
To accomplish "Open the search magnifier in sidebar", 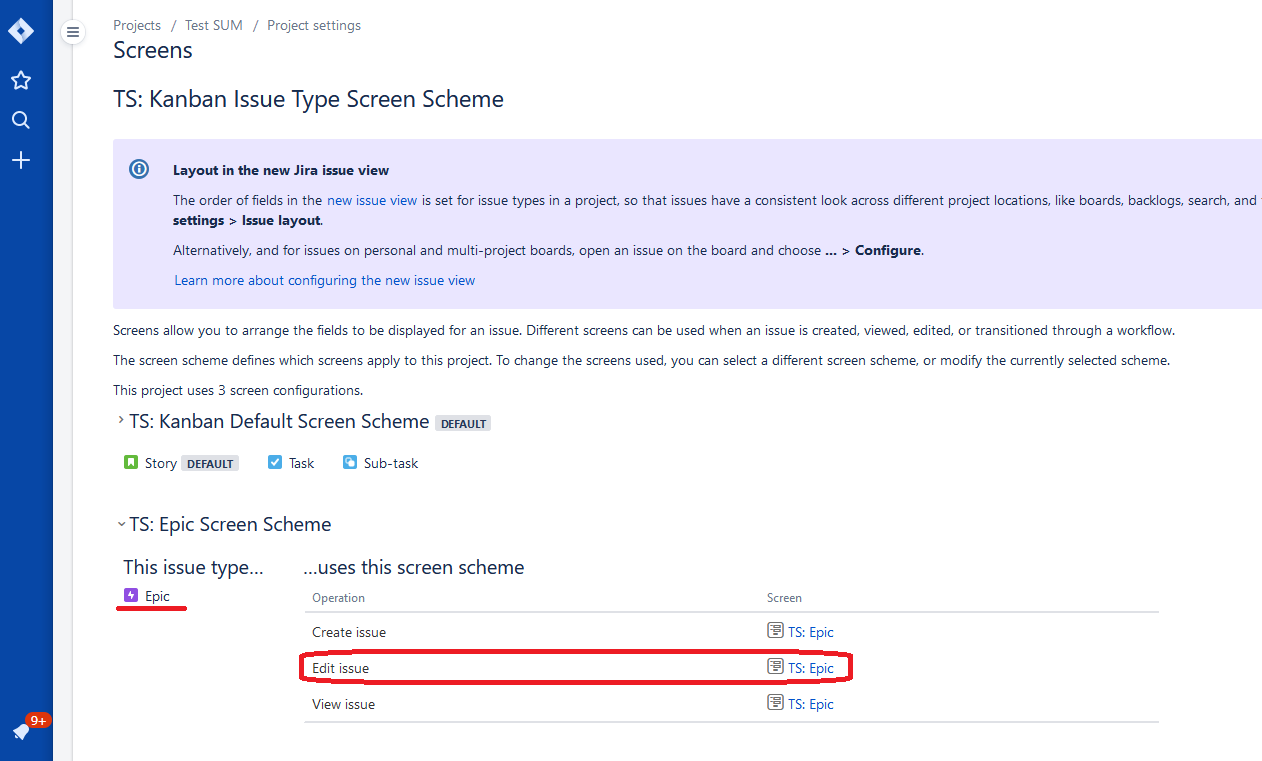I will pos(21,120).
